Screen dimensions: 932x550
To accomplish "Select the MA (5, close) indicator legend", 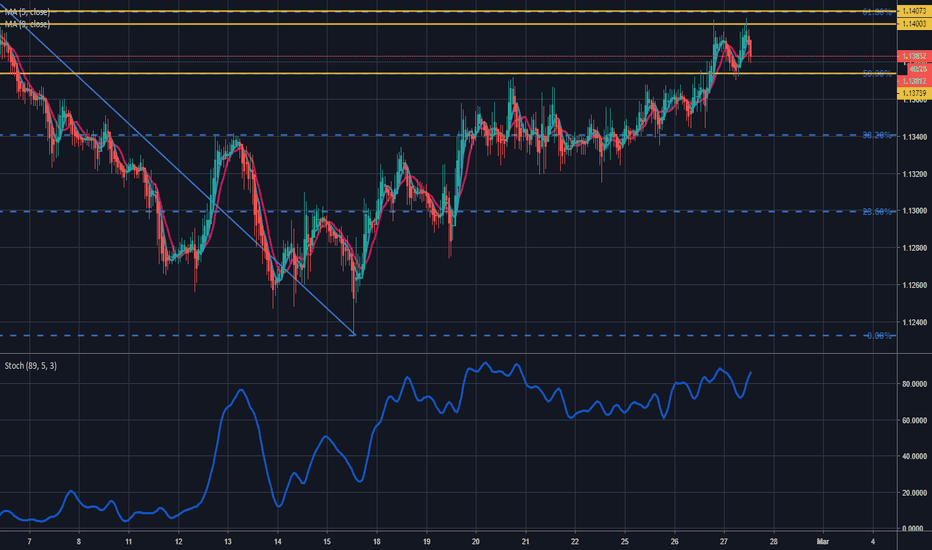I will (27, 12).
